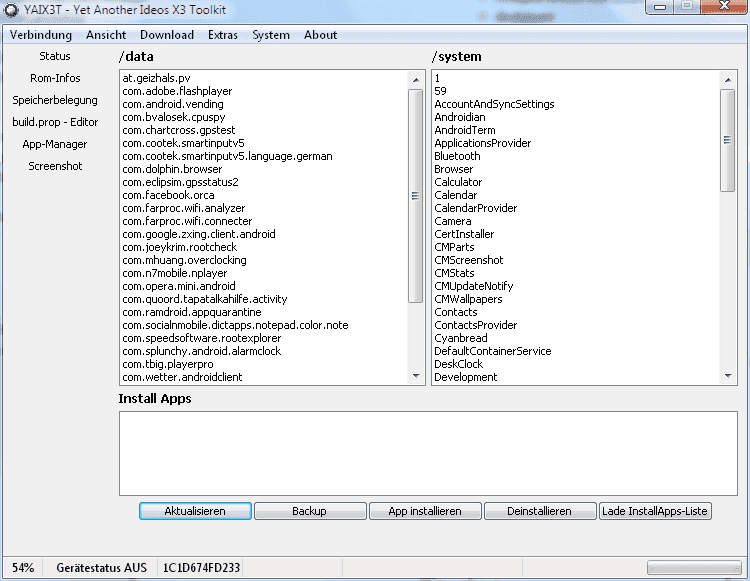Screen dimensions: 750x581
Task: Select Camera in /system list
Action: coord(452,221)
